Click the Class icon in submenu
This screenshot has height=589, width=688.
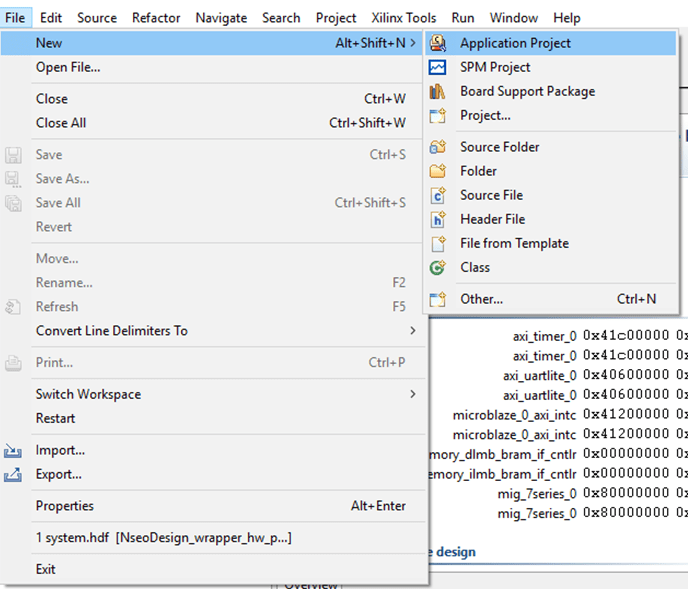[437, 267]
